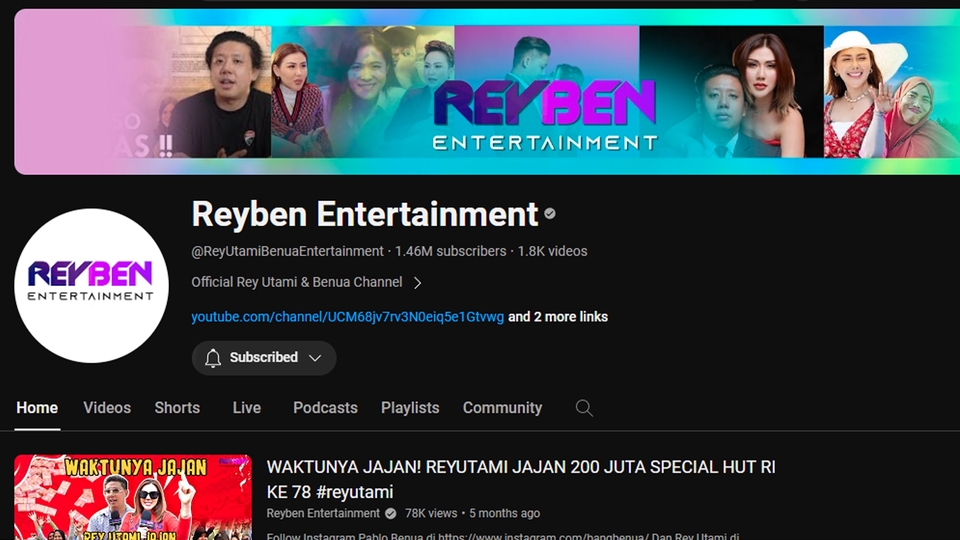Click the notification bell icon on Subscribed
Screen dimensions: 960x540
coord(212,358)
